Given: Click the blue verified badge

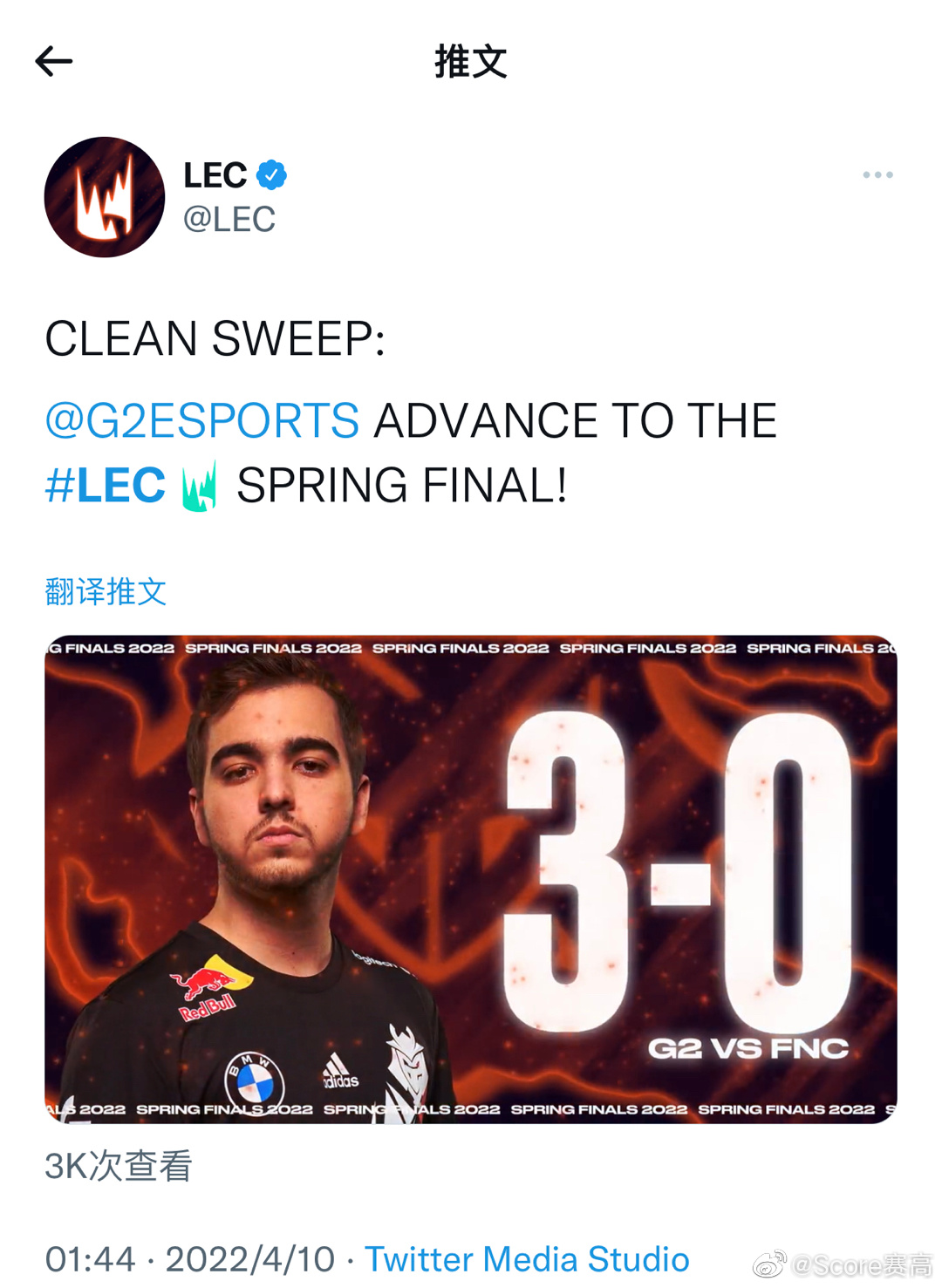Looking at the screenshot, I should [272, 175].
